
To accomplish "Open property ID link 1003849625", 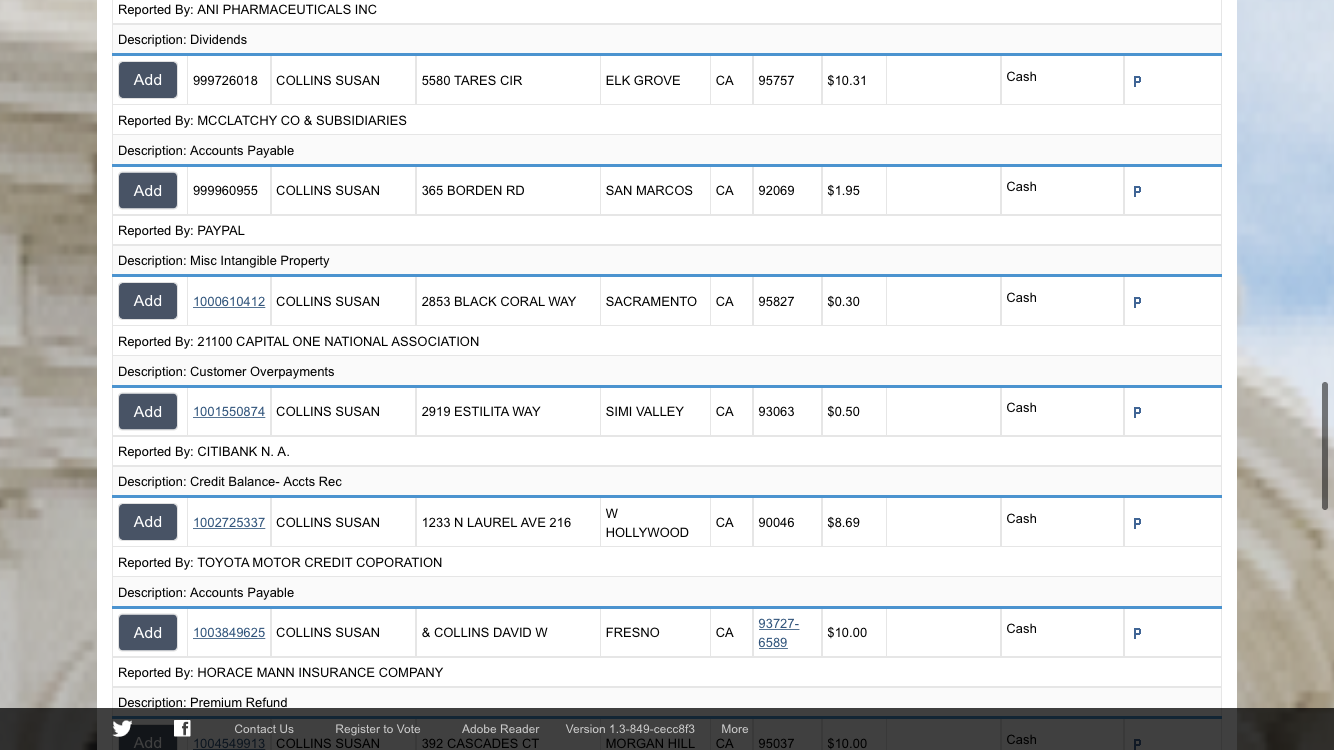I will click(x=229, y=632).
